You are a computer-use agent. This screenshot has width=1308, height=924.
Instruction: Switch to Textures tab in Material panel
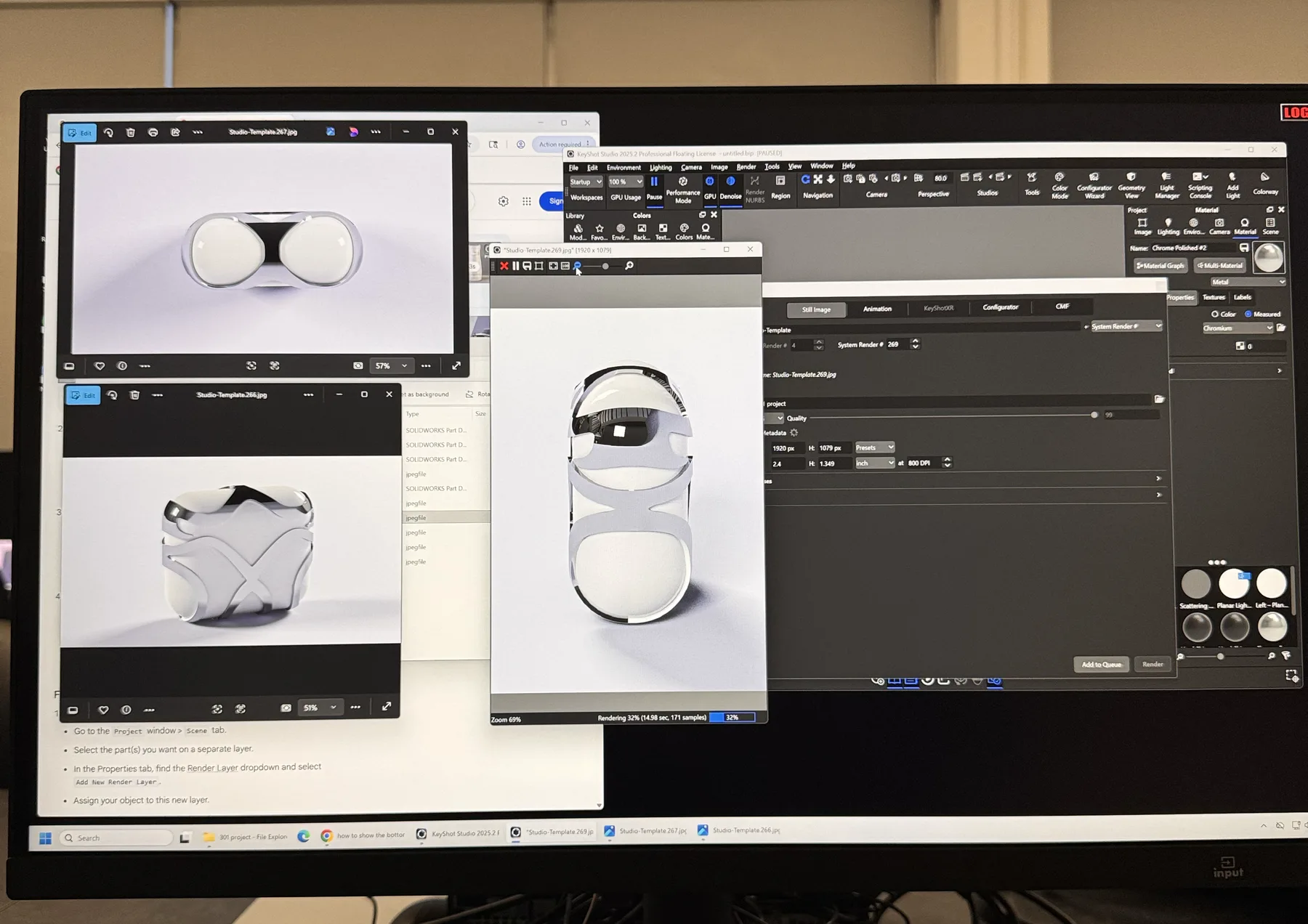(x=1214, y=297)
